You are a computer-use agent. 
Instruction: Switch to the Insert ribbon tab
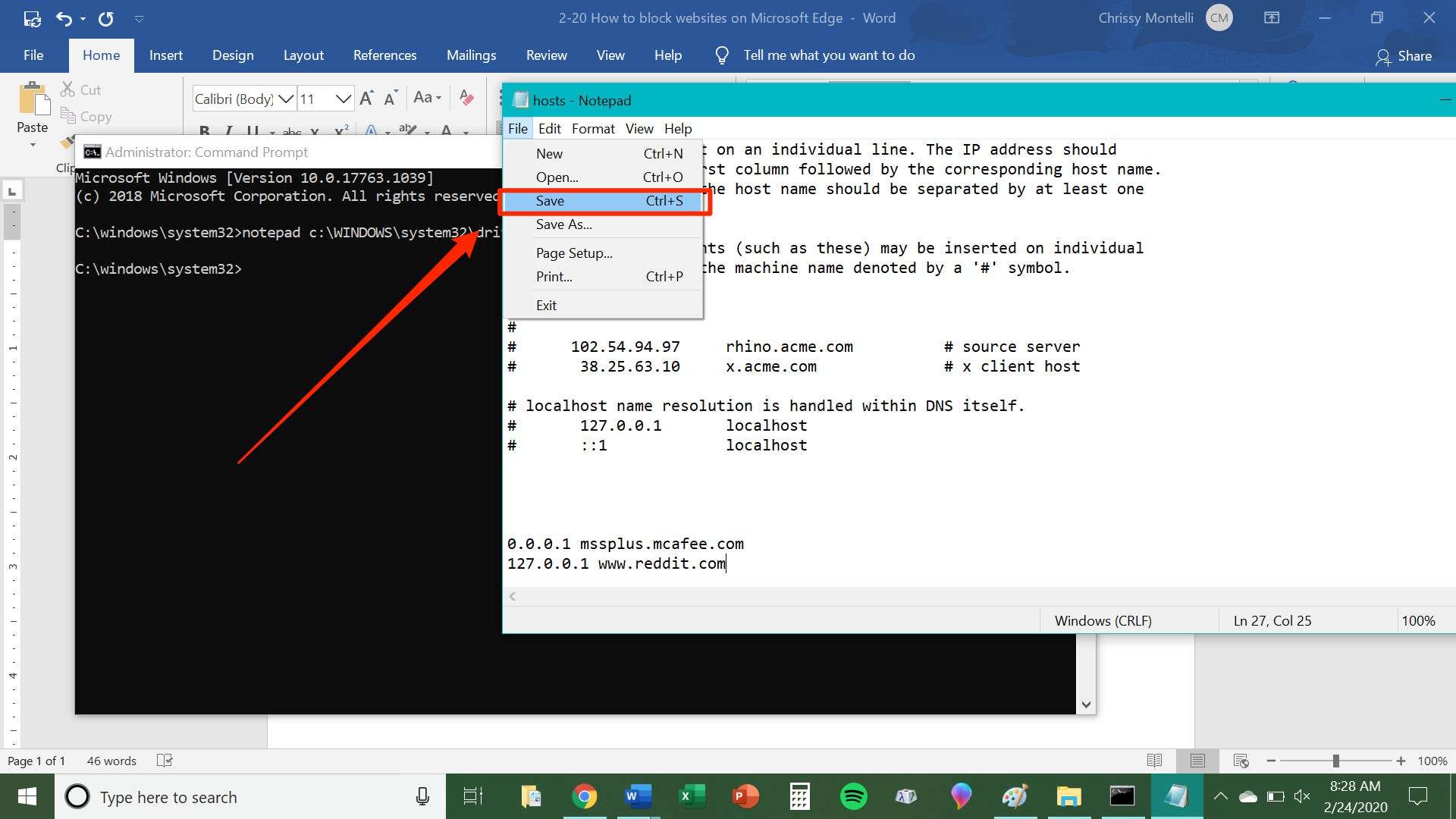coord(166,55)
